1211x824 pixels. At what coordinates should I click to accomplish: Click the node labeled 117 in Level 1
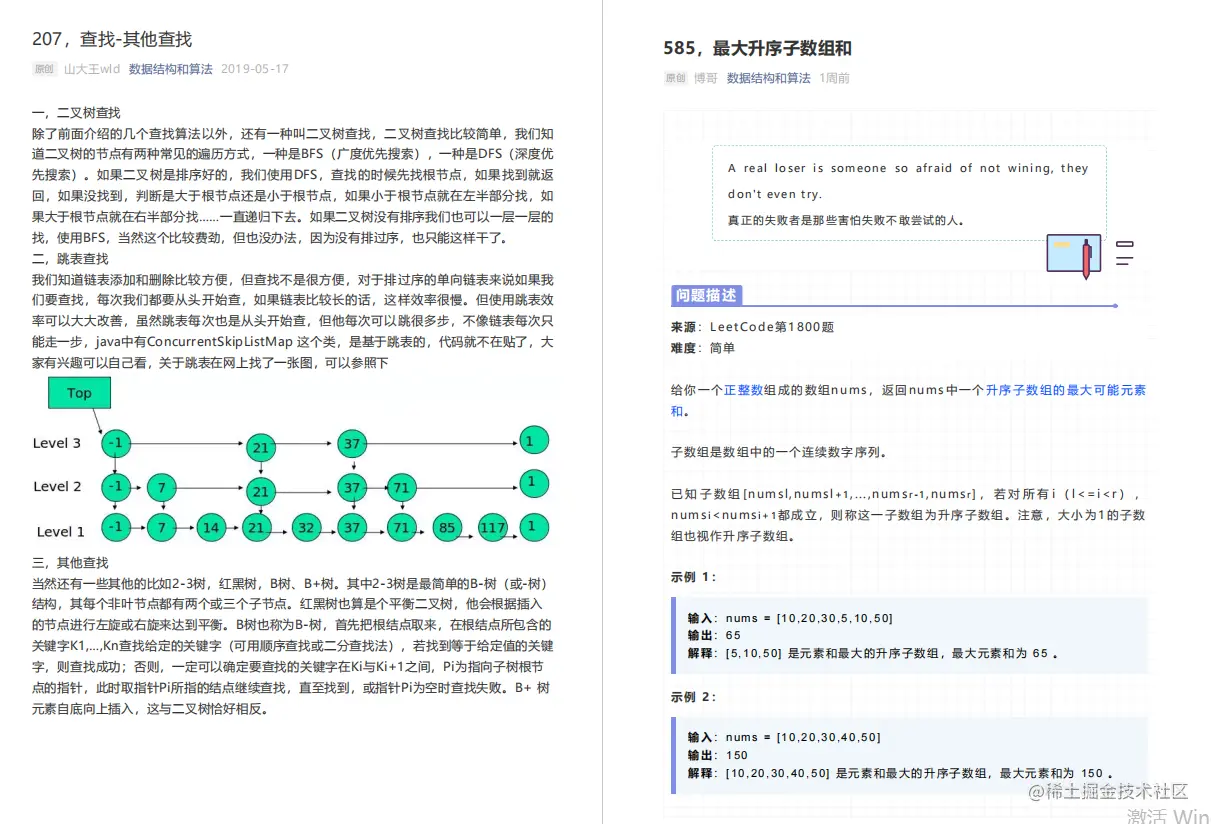[x=492, y=527]
